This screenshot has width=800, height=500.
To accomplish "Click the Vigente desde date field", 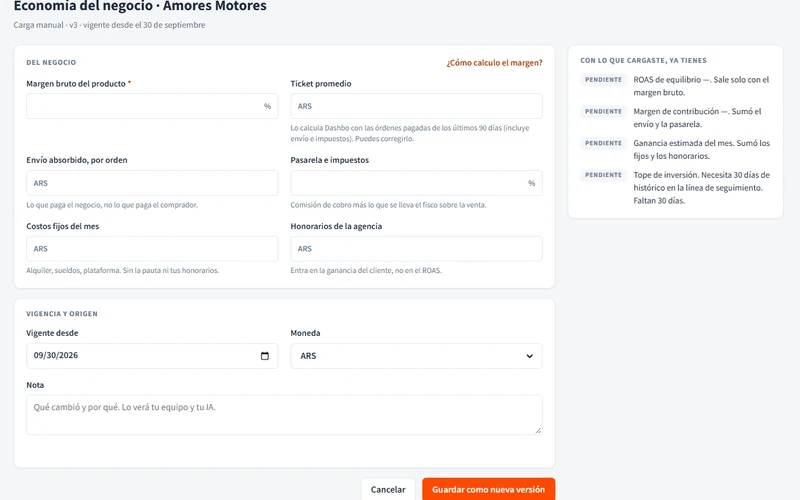I will point(152,356).
